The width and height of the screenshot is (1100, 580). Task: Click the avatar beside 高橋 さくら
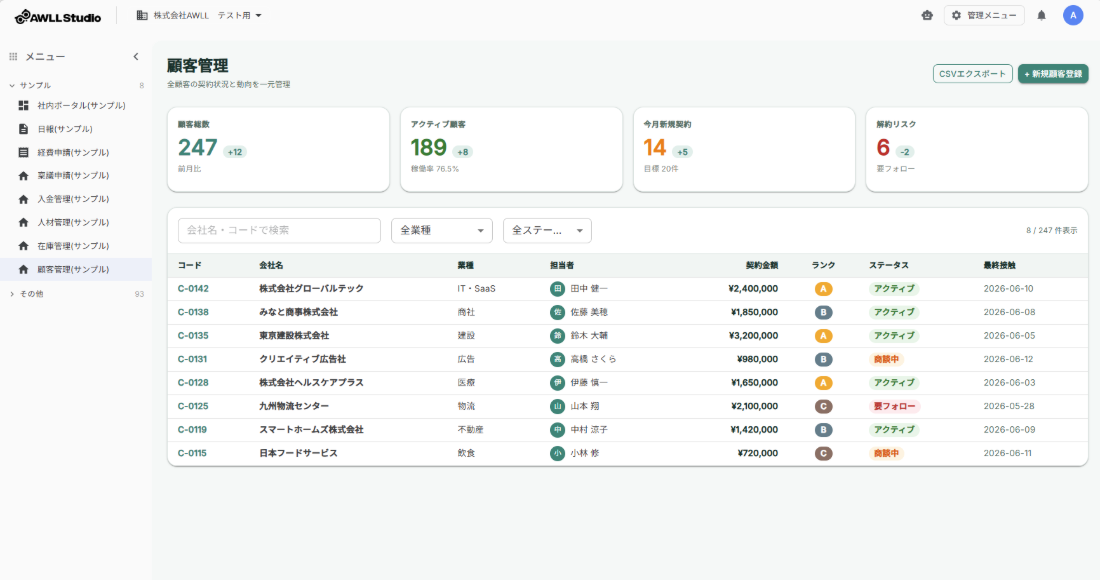(x=557, y=359)
